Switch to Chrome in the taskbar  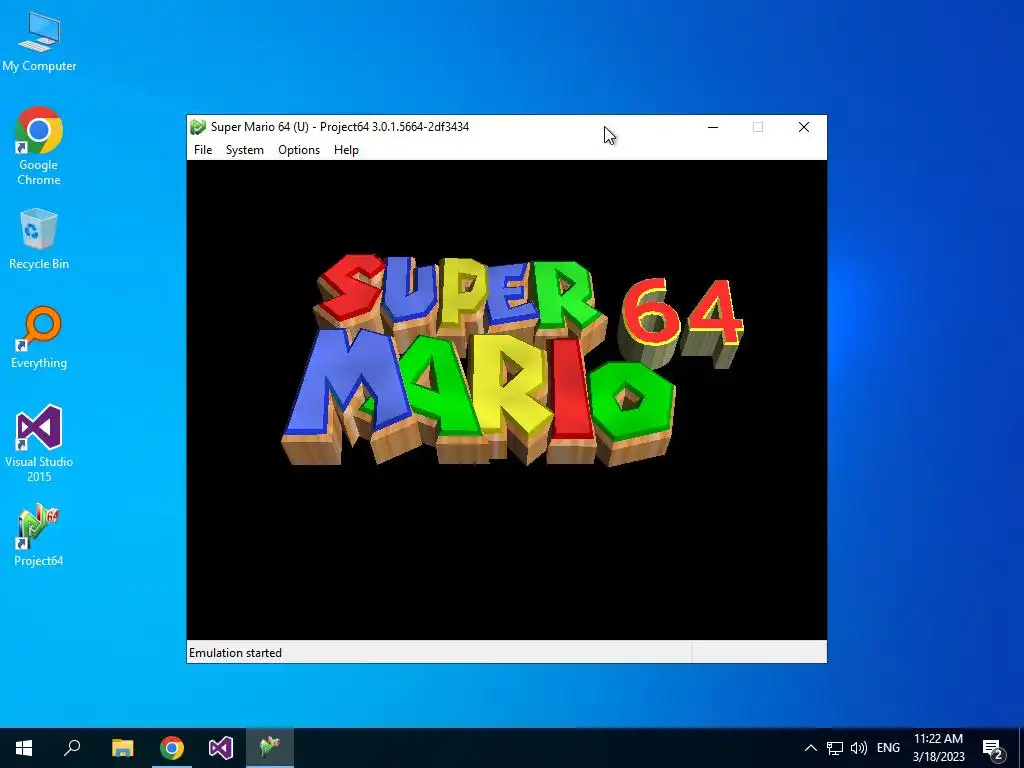point(172,748)
